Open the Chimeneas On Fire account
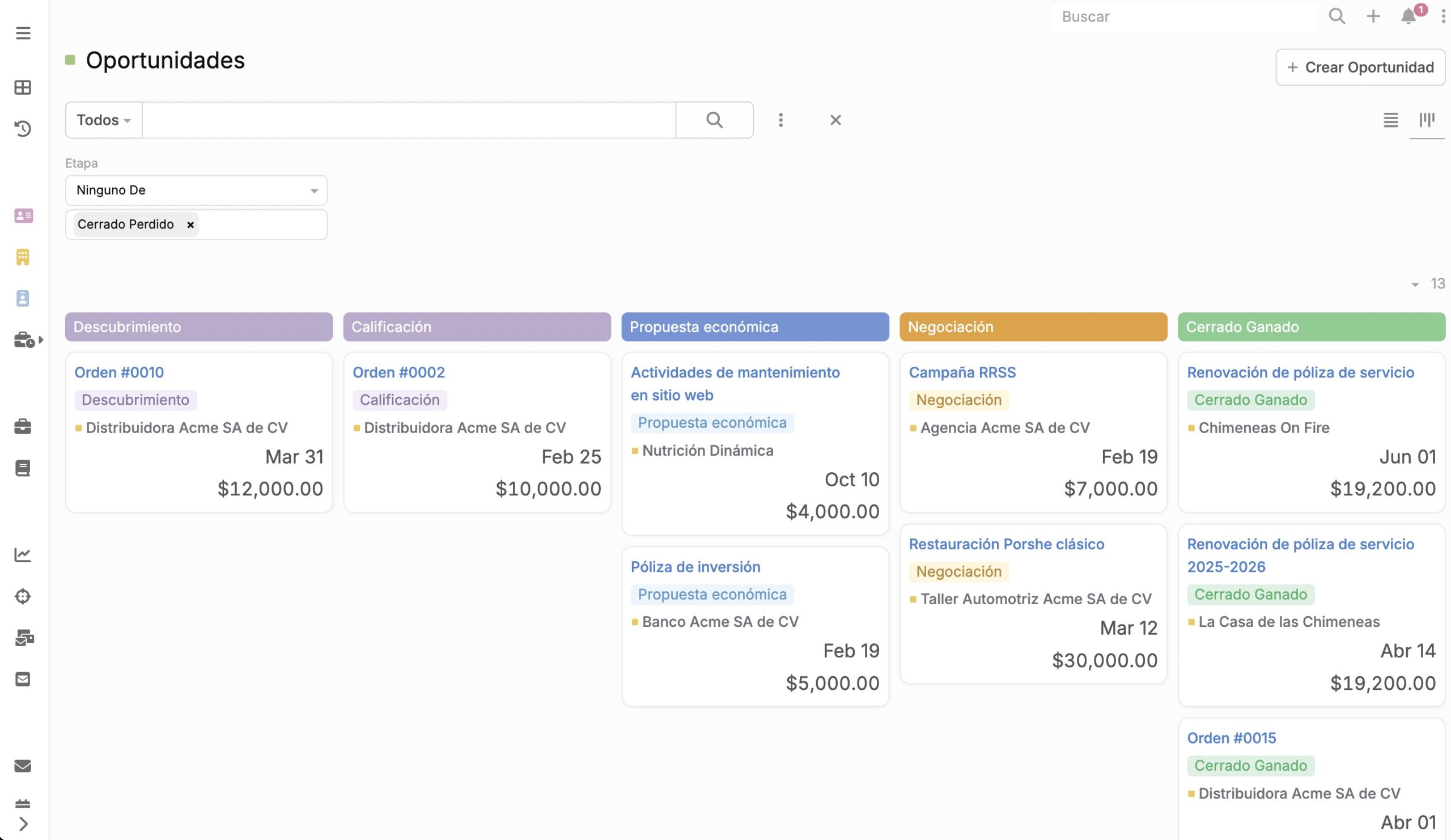 pos(1263,428)
